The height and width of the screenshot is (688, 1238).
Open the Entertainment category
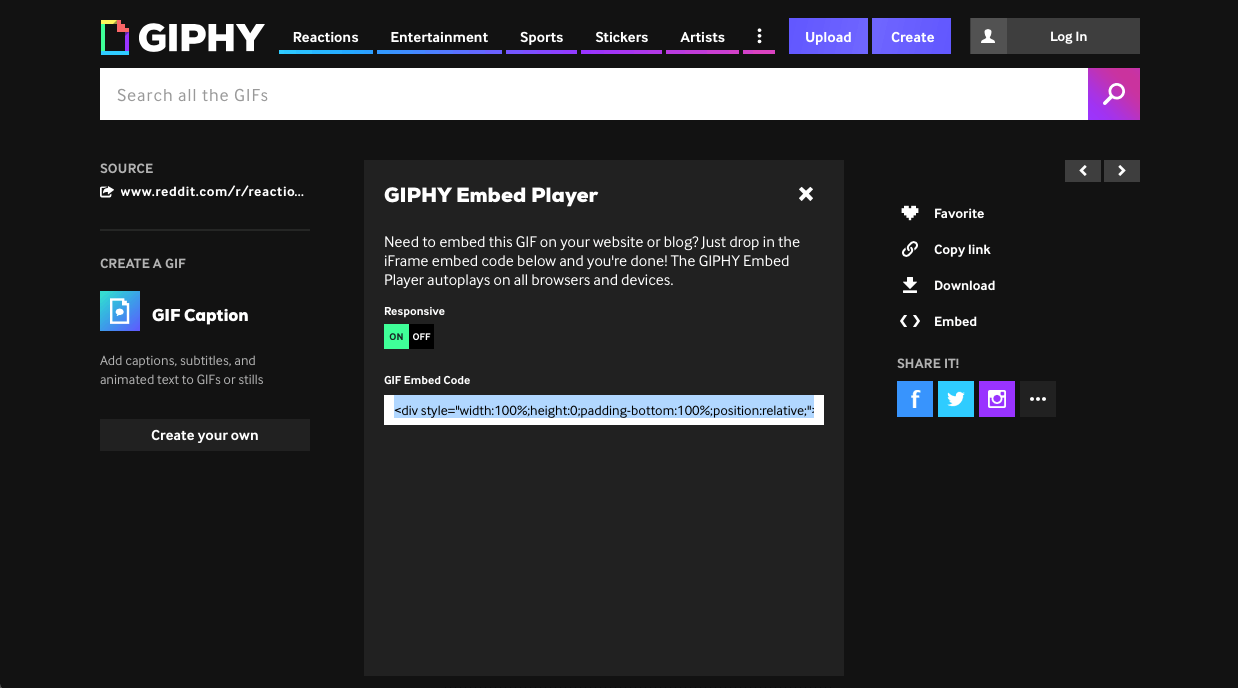pyautogui.click(x=439, y=37)
